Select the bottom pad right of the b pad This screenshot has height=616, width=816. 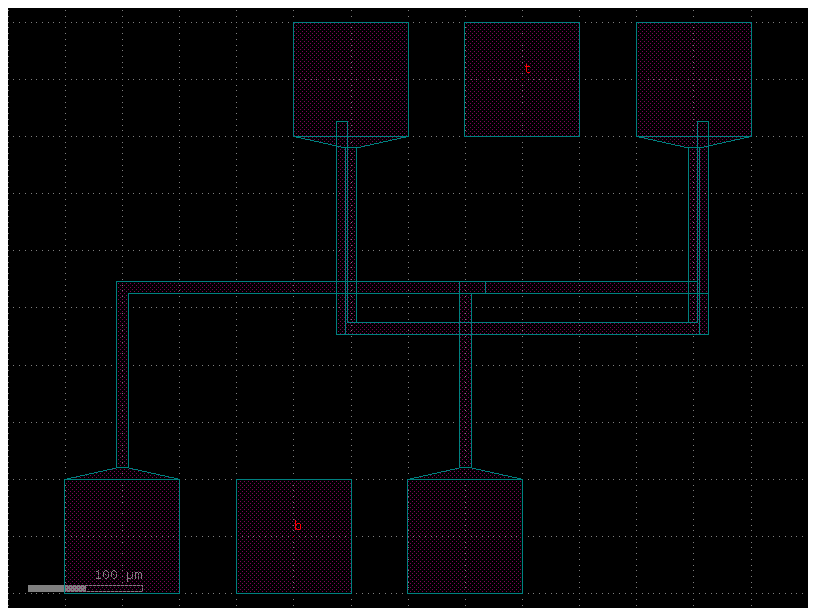(x=465, y=536)
